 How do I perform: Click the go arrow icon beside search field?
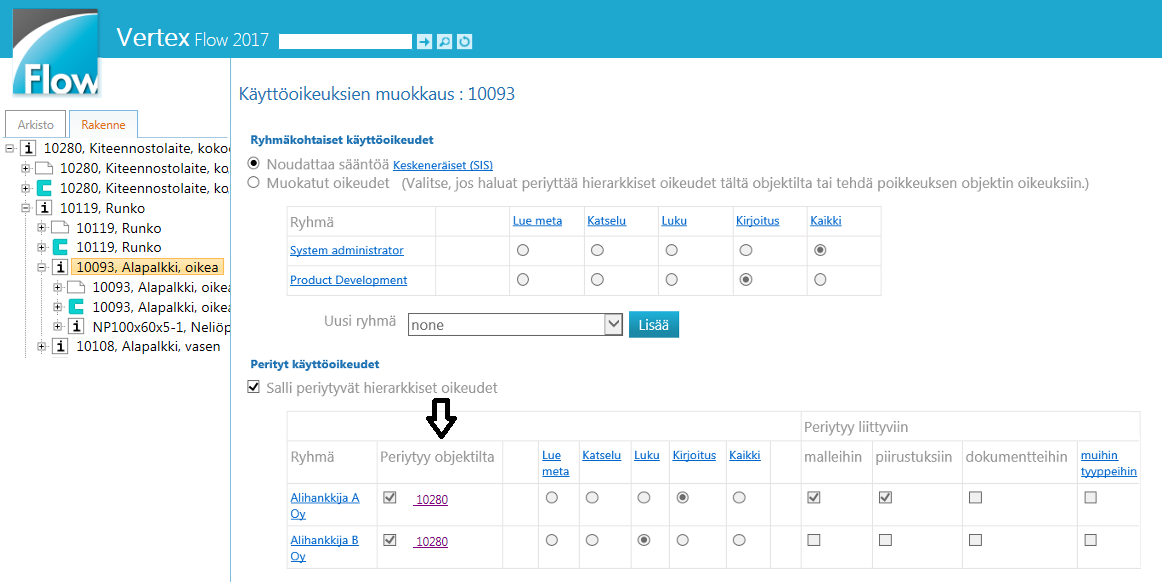(x=424, y=41)
